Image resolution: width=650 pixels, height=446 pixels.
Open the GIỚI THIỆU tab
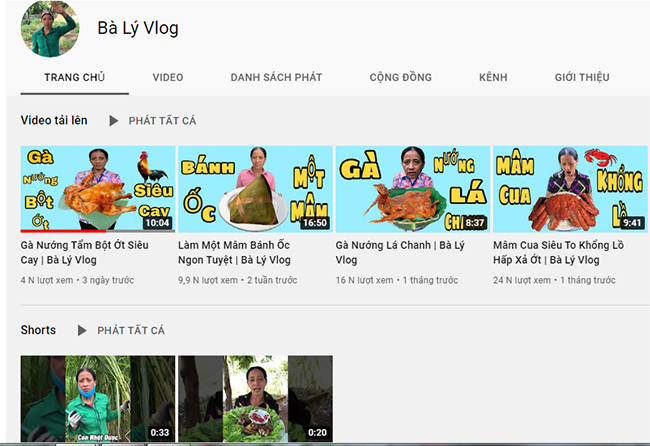pyautogui.click(x=582, y=77)
